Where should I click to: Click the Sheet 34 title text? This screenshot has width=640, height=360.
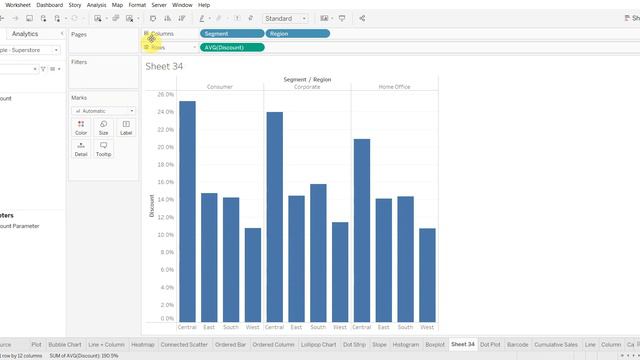(164, 67)
